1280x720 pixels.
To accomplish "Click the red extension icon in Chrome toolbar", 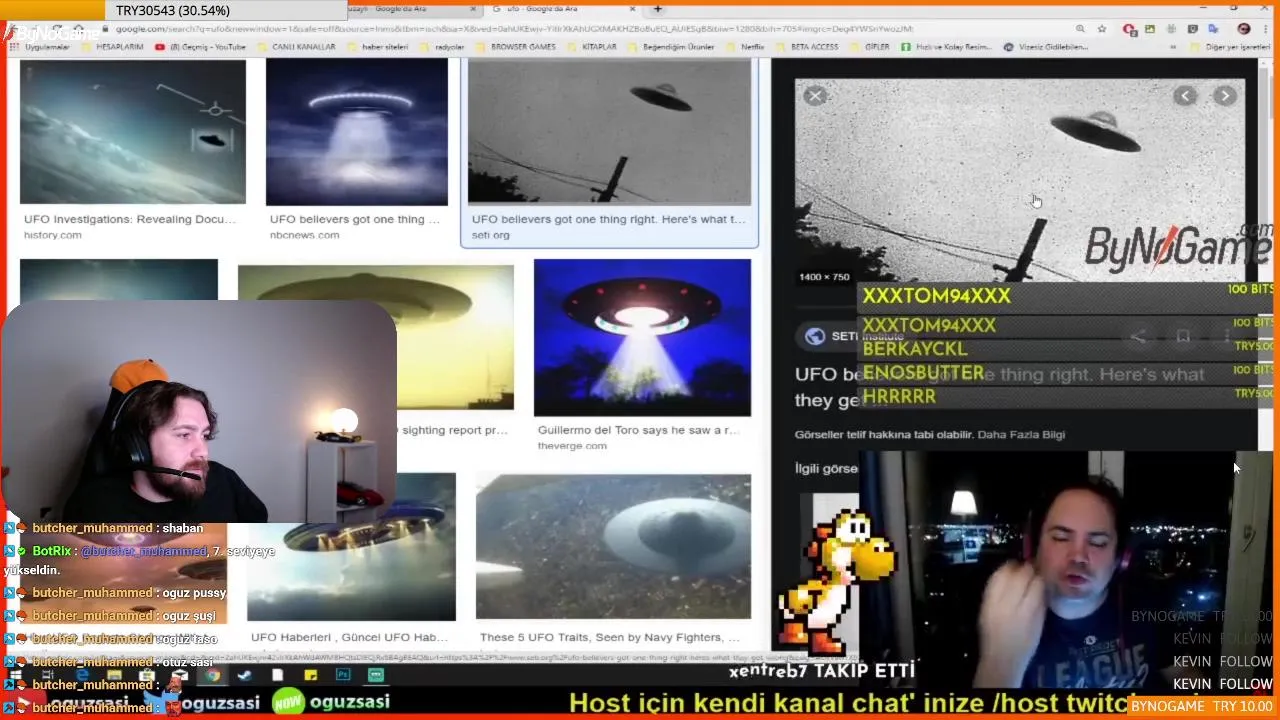I will [1129, 29].
